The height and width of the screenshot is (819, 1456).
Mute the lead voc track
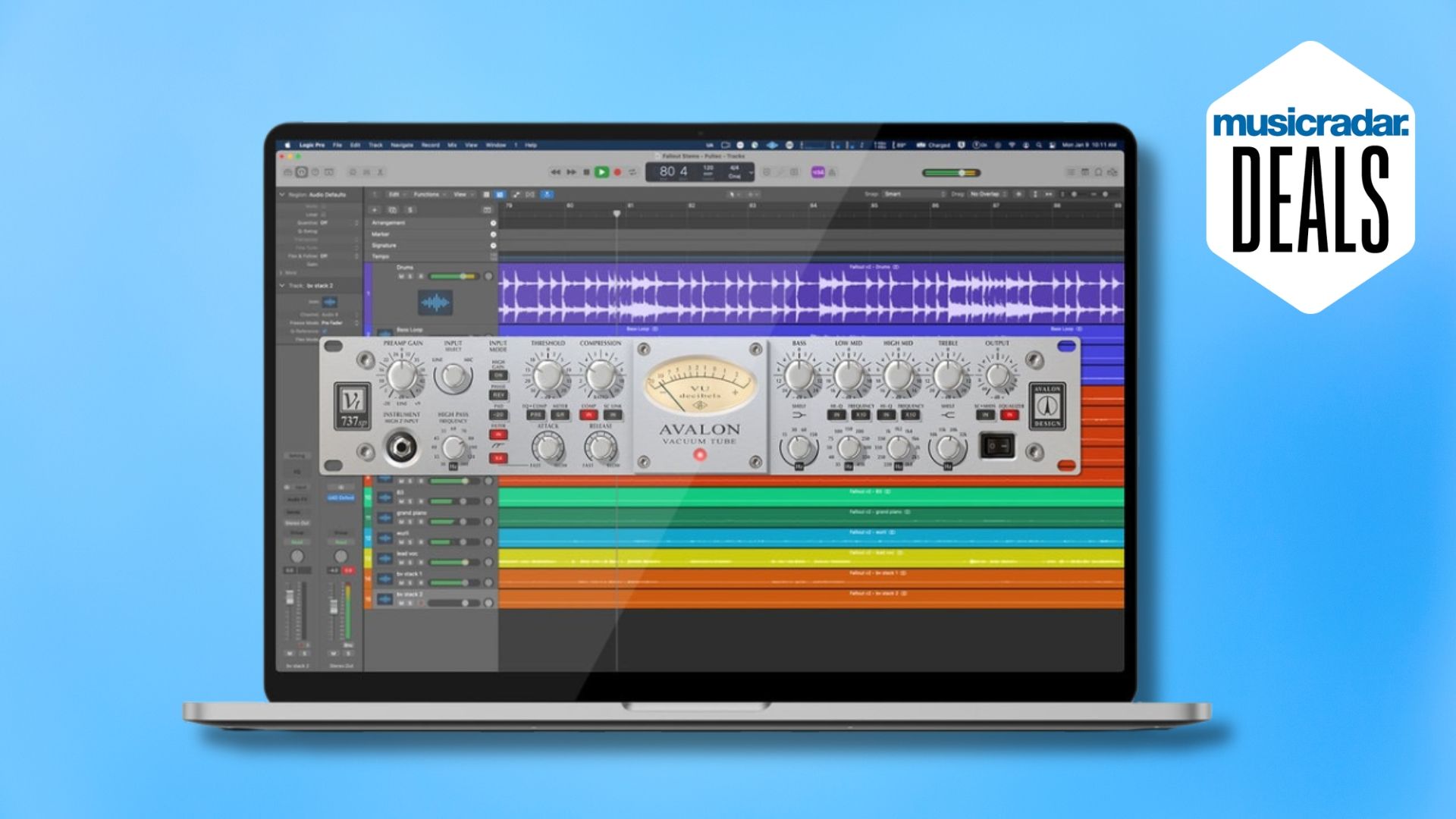pyautogui.click(x=401, y=563)
